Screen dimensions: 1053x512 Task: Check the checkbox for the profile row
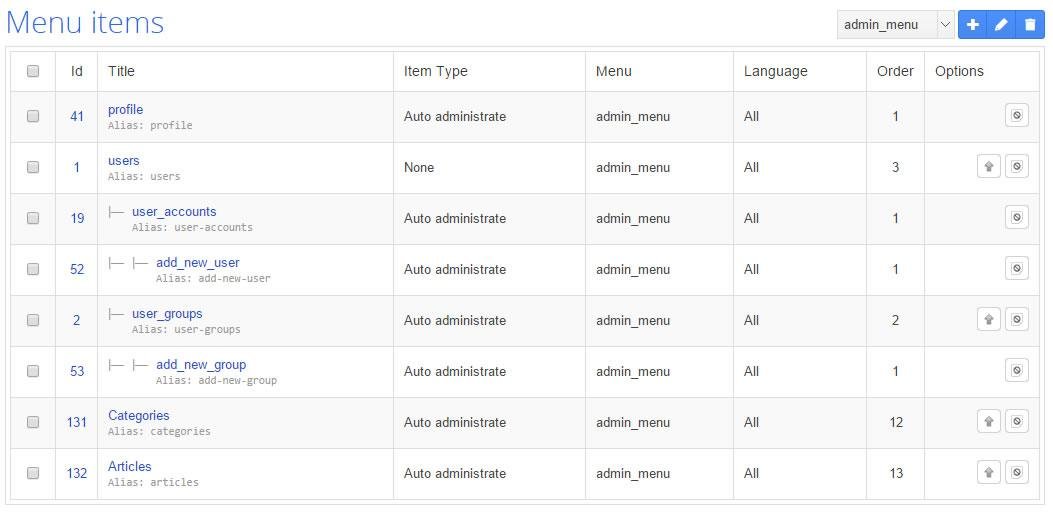[x=33, y=116]
